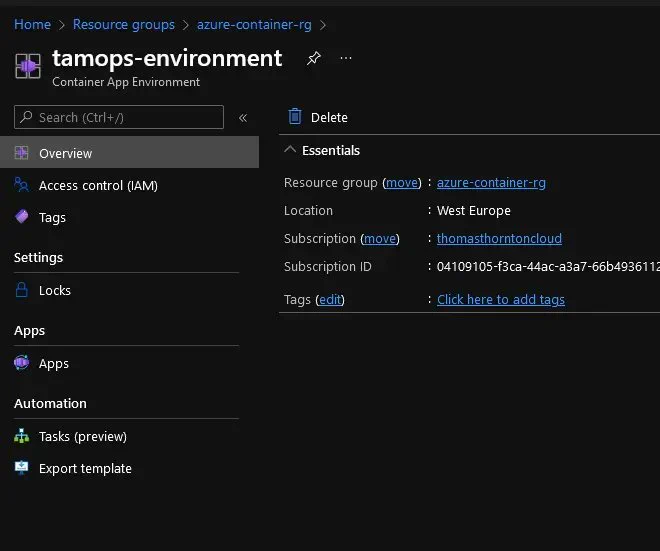Viewport: 660px width, 551px height.
Task: Click the Apps icon in sidebar
Action: point(21,363)
